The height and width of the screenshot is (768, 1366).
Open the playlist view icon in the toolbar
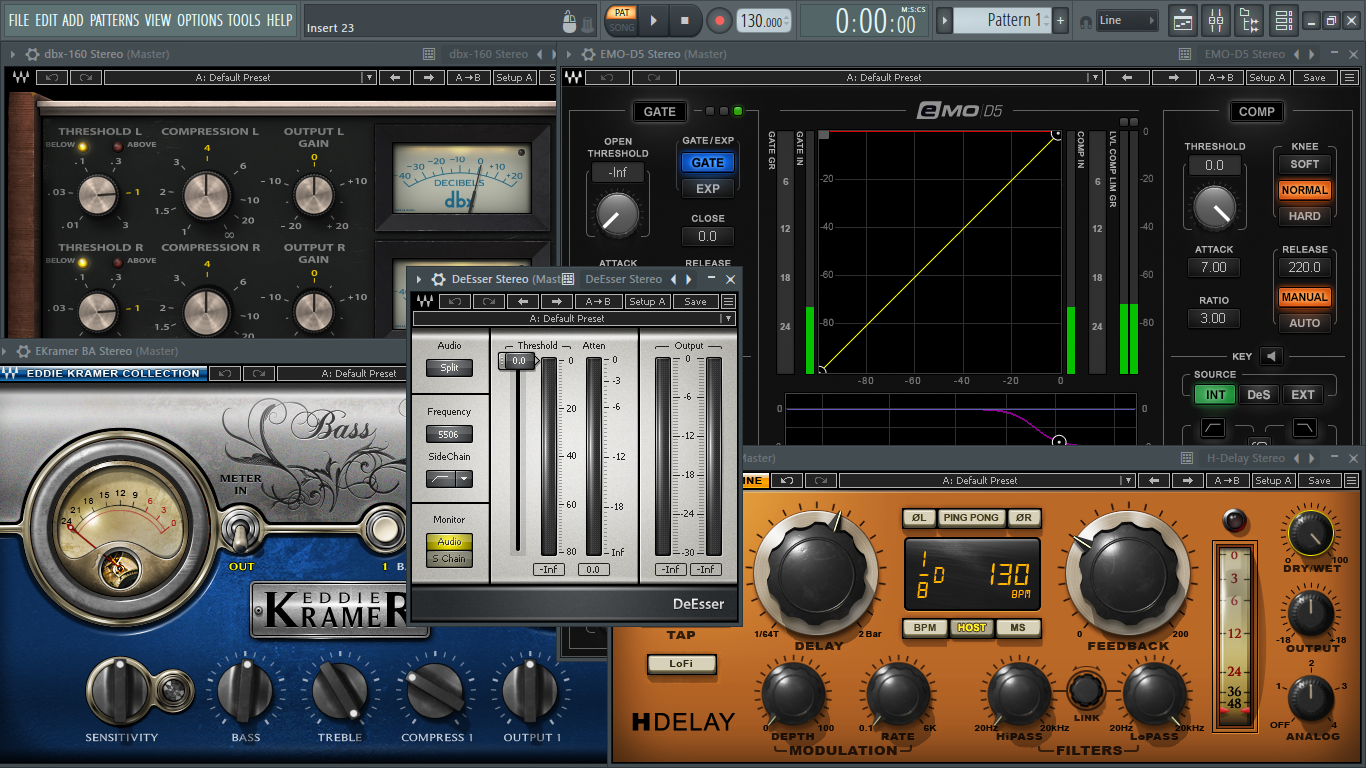[x=1183, y=20]
